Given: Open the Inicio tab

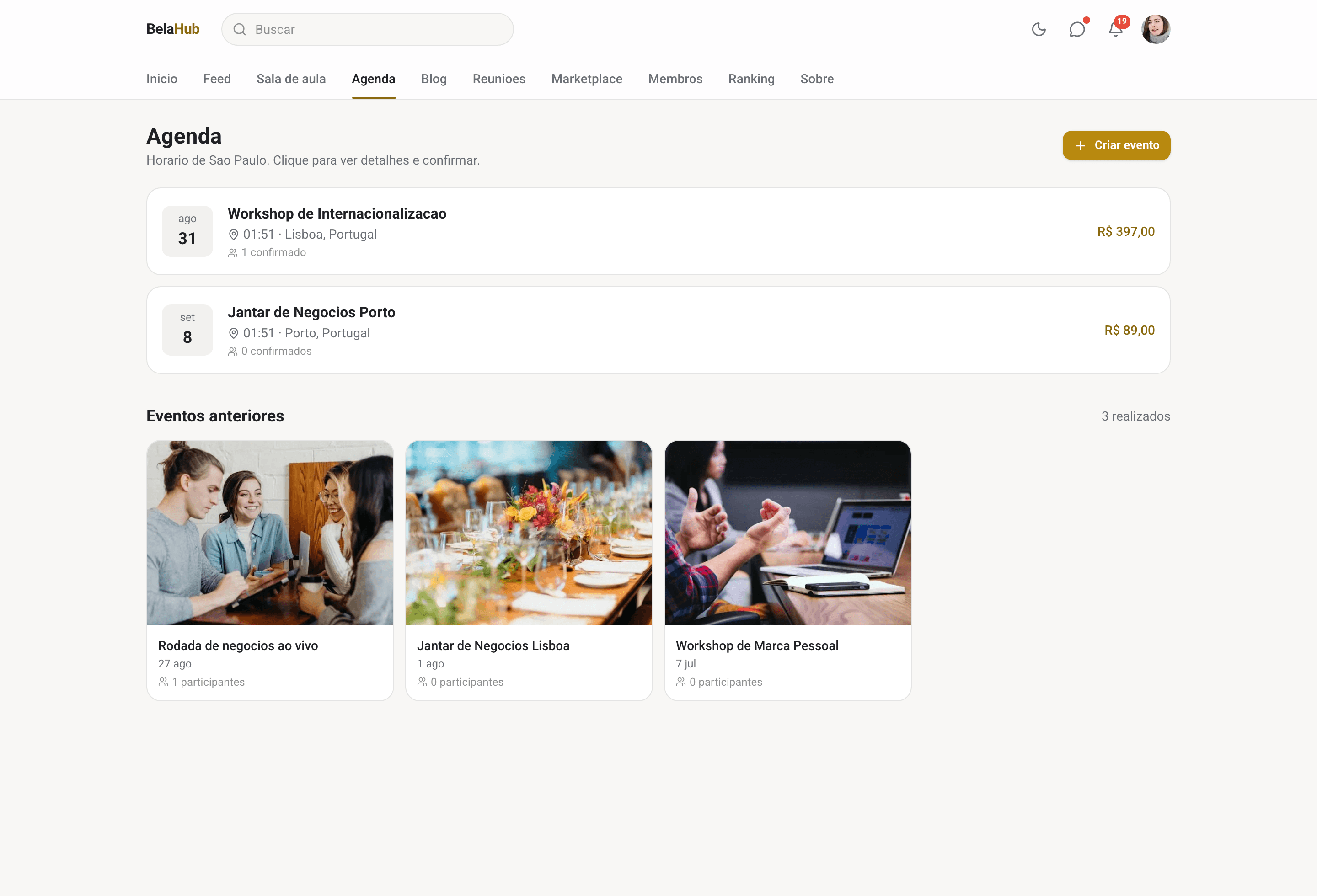Looking at the screenshot, I should 161,79.
